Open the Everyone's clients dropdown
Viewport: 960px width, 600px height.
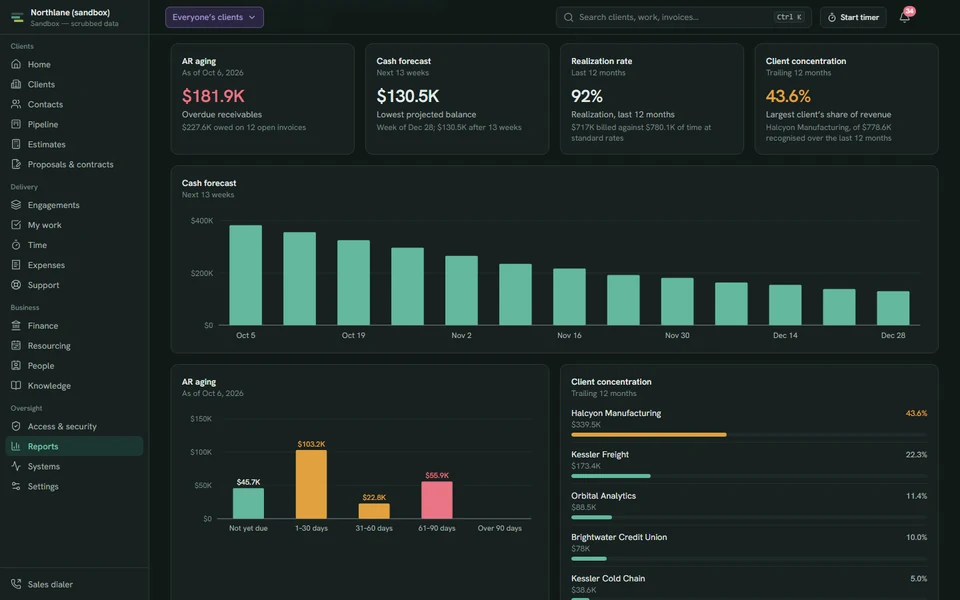click(x=214, y=17)
